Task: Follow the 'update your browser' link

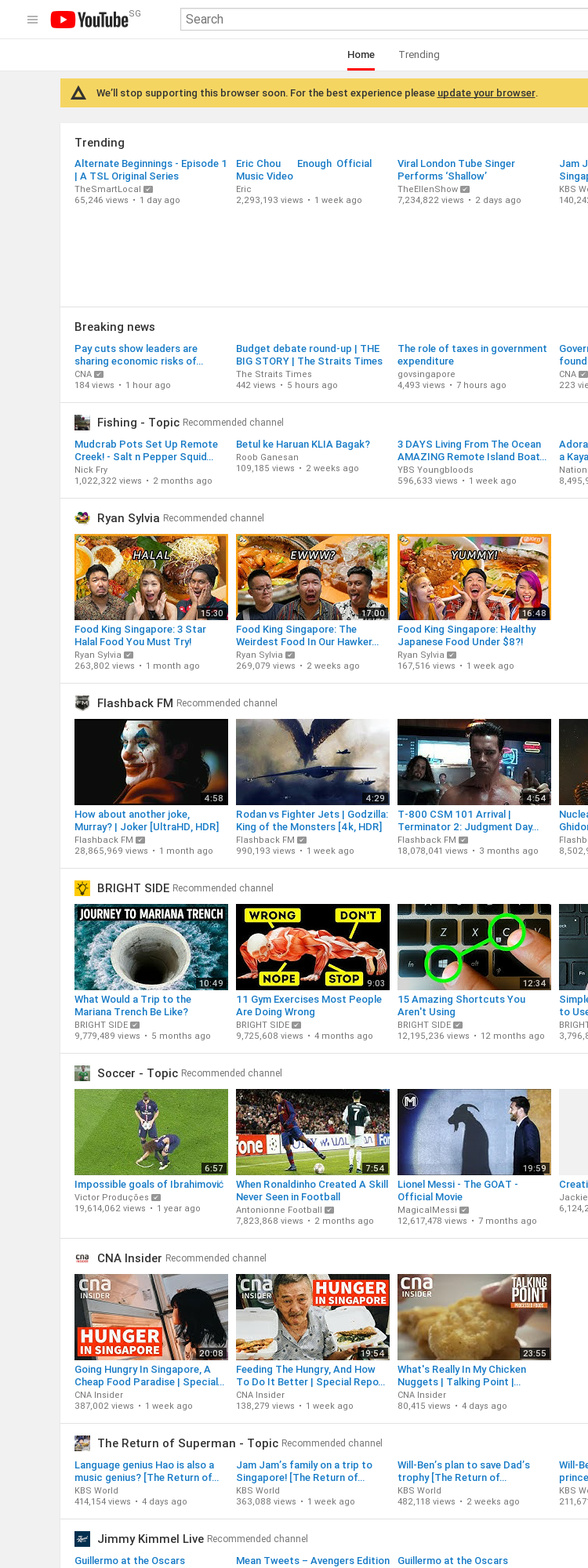Action: (x=486, y=93)
